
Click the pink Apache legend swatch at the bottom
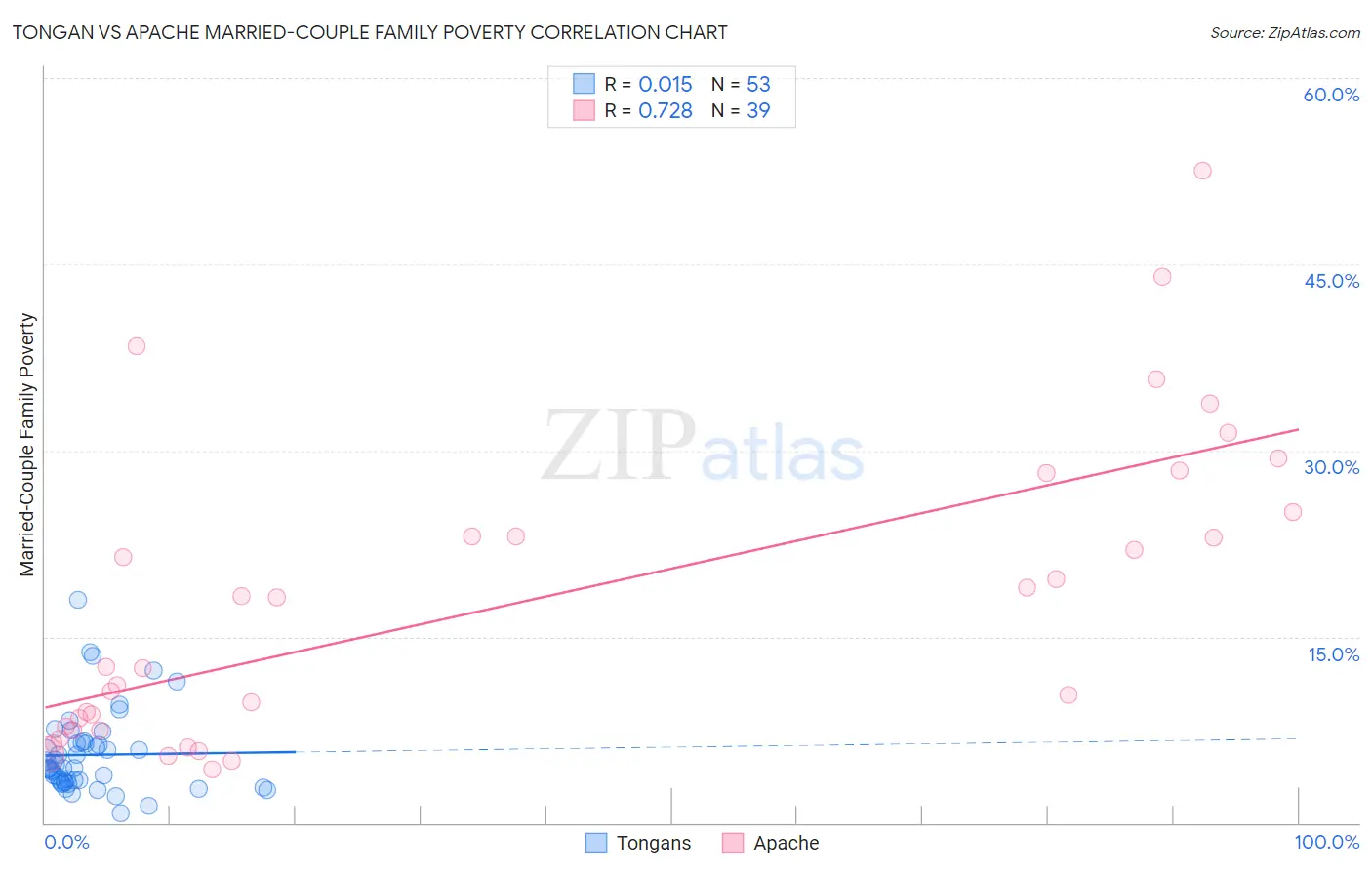tap(733, 843)
